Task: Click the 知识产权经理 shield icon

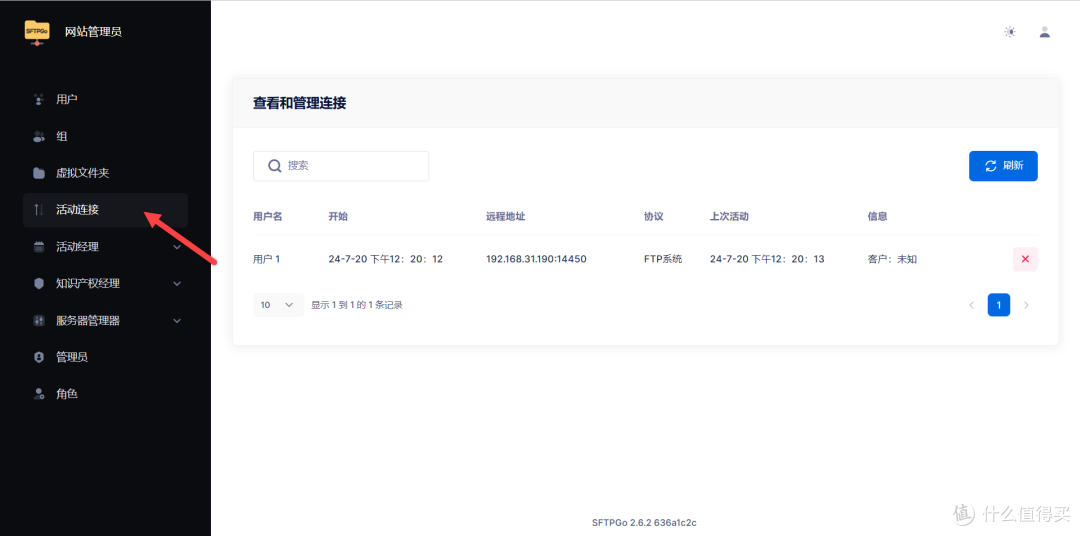Action: pyautogui.click(x=39, y=283)
